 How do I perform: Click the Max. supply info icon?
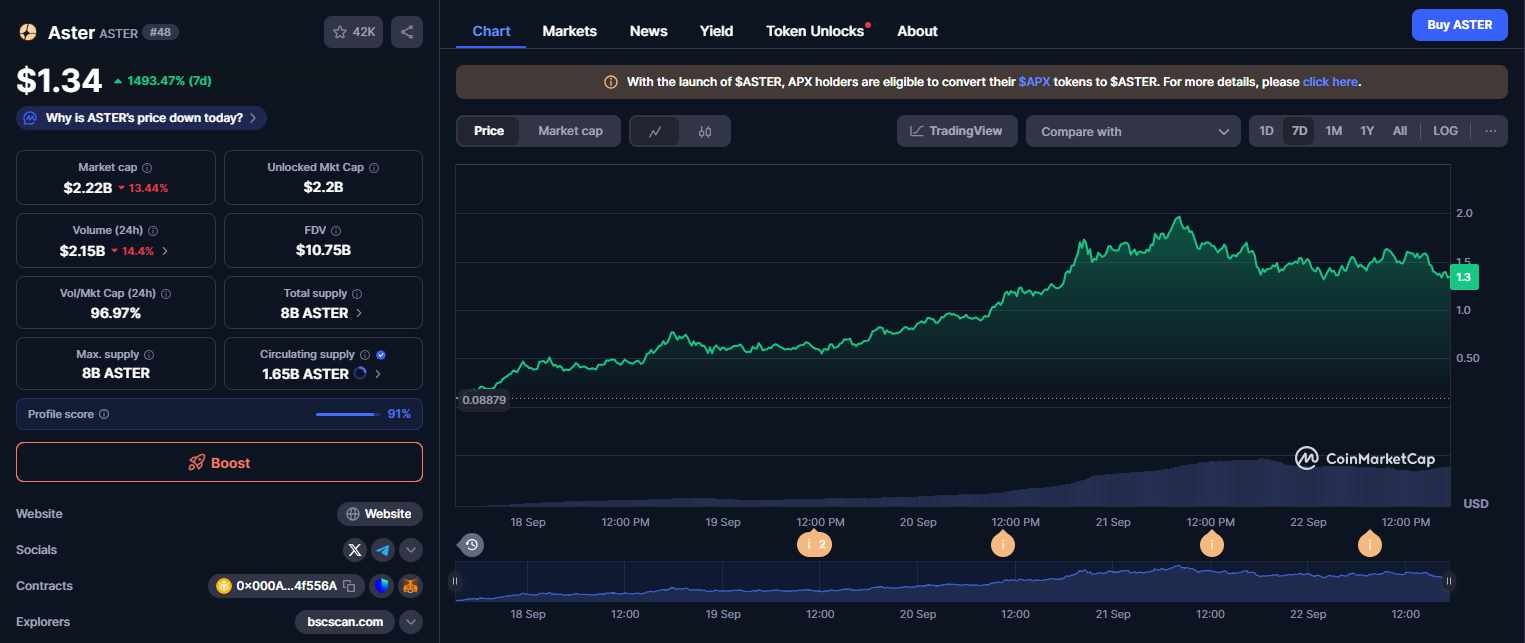(x=149, y=355)
